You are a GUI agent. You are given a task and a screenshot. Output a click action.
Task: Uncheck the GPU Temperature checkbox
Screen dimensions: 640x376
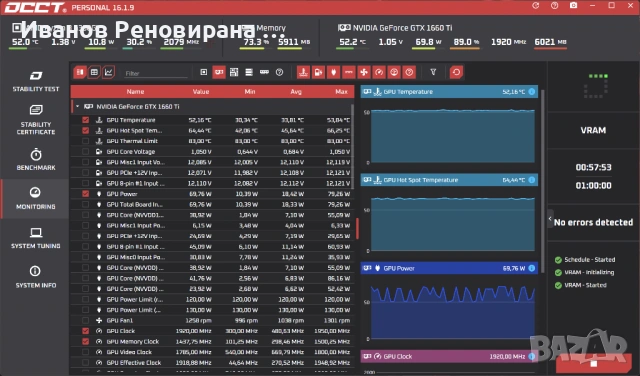(x=85, y=120)
